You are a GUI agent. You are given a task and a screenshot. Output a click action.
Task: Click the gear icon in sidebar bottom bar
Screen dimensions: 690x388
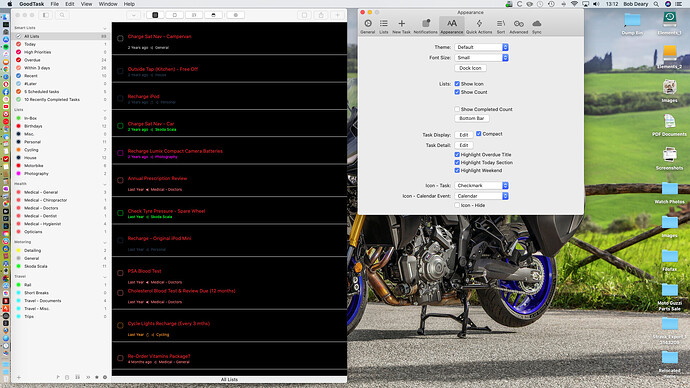click(105, 377)
